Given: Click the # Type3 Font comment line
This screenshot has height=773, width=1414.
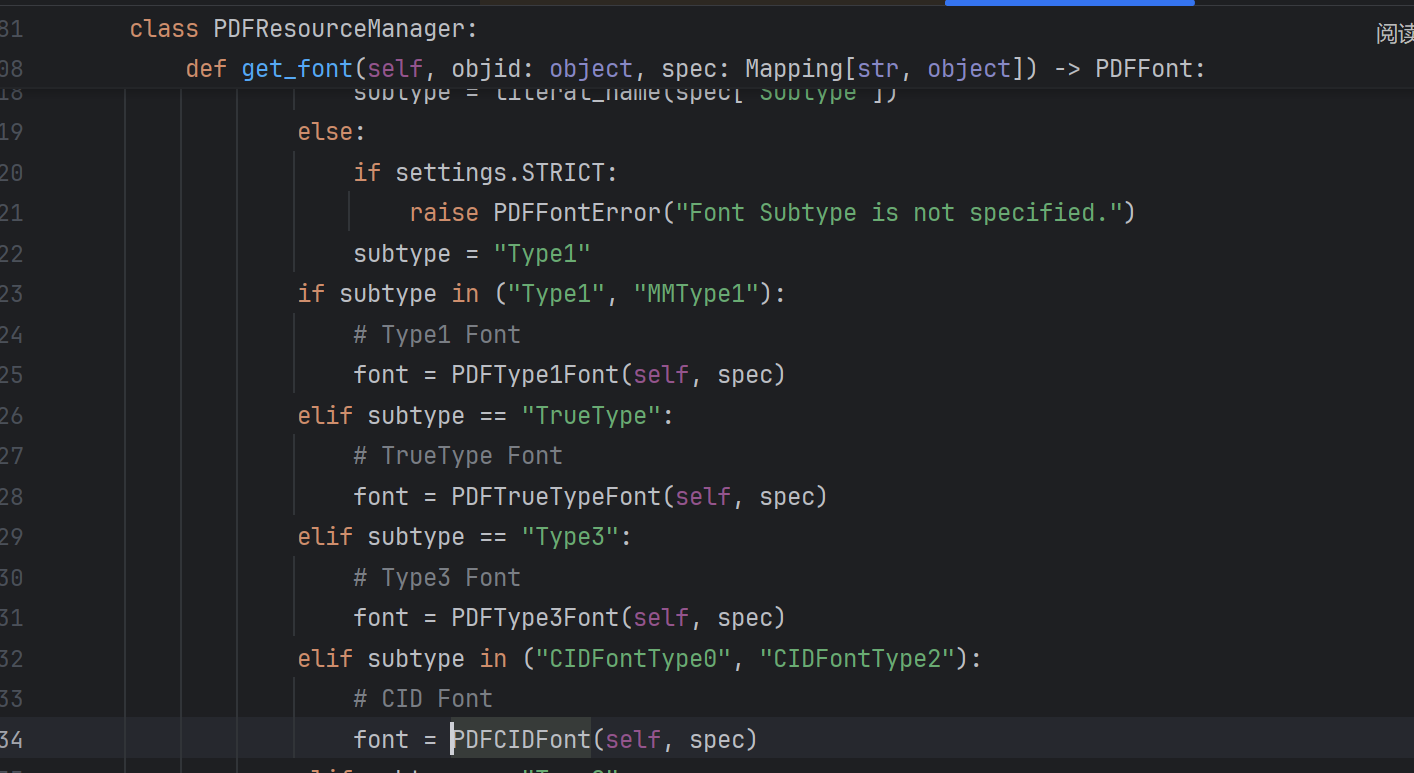Looking at the screenshot, I should [x=437, y=578].
